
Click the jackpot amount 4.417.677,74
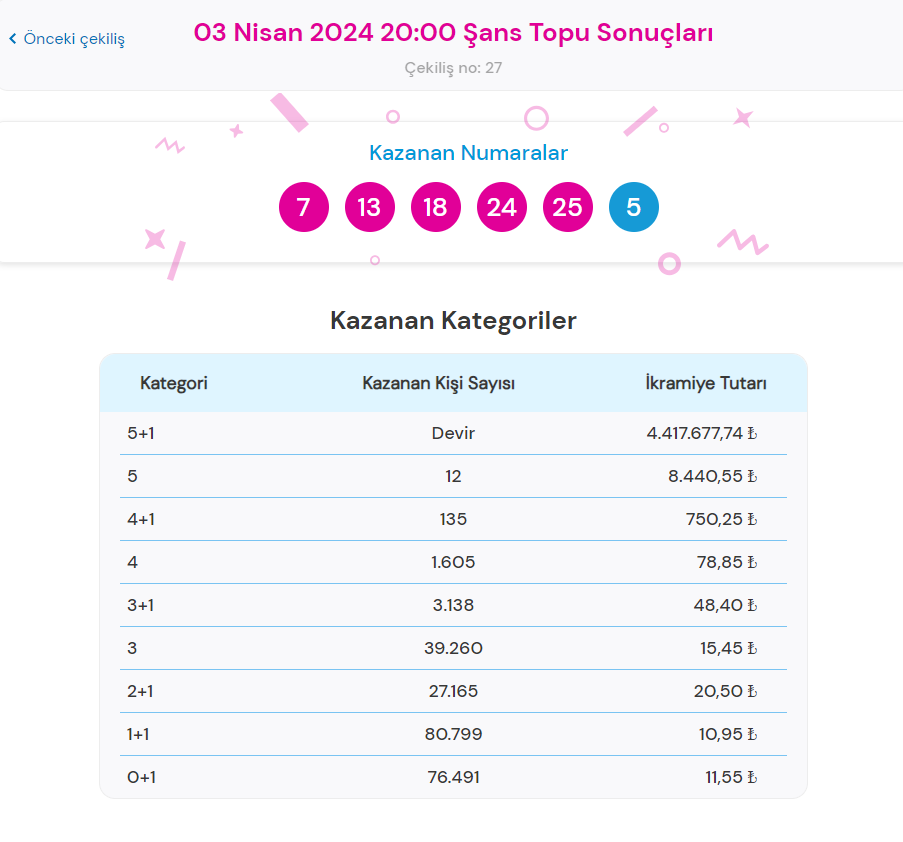pos(697,433)
